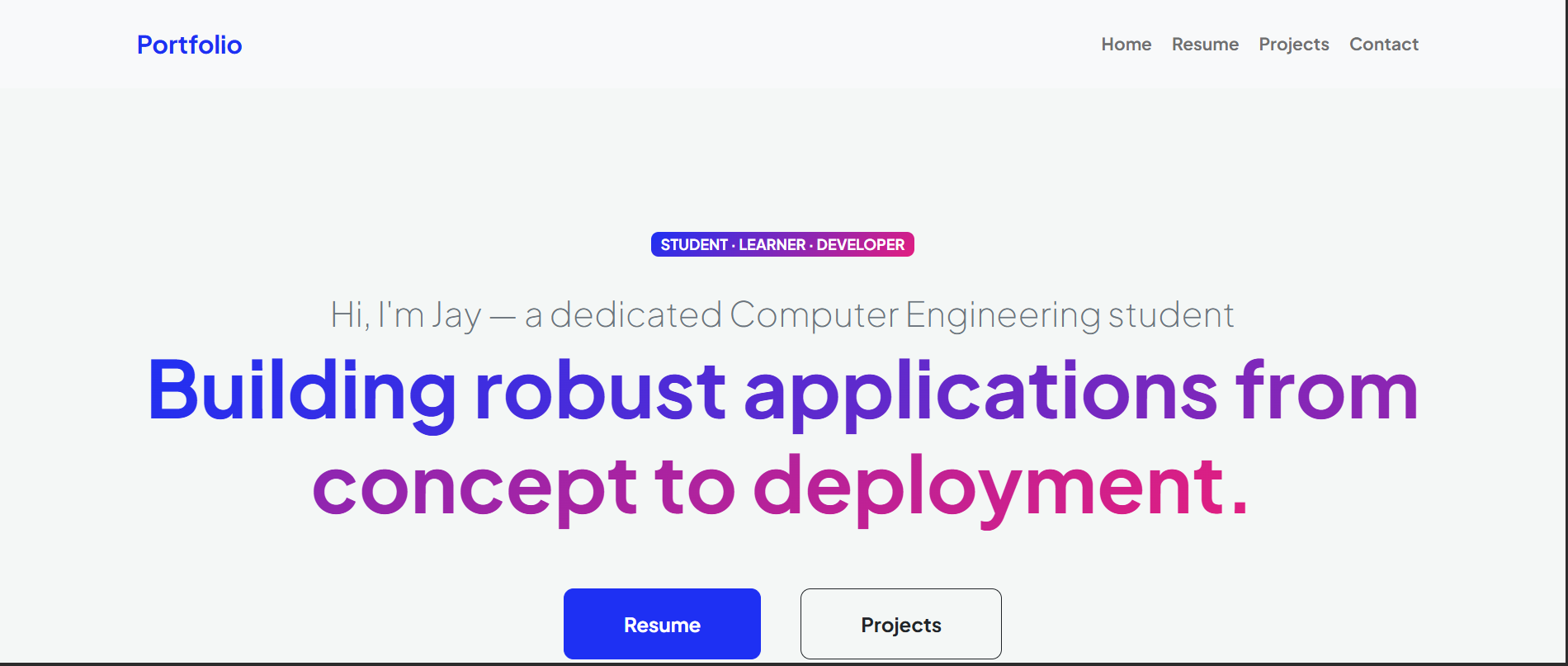
Task: Click the word "applications" in the headline
Action: point(980,391)
